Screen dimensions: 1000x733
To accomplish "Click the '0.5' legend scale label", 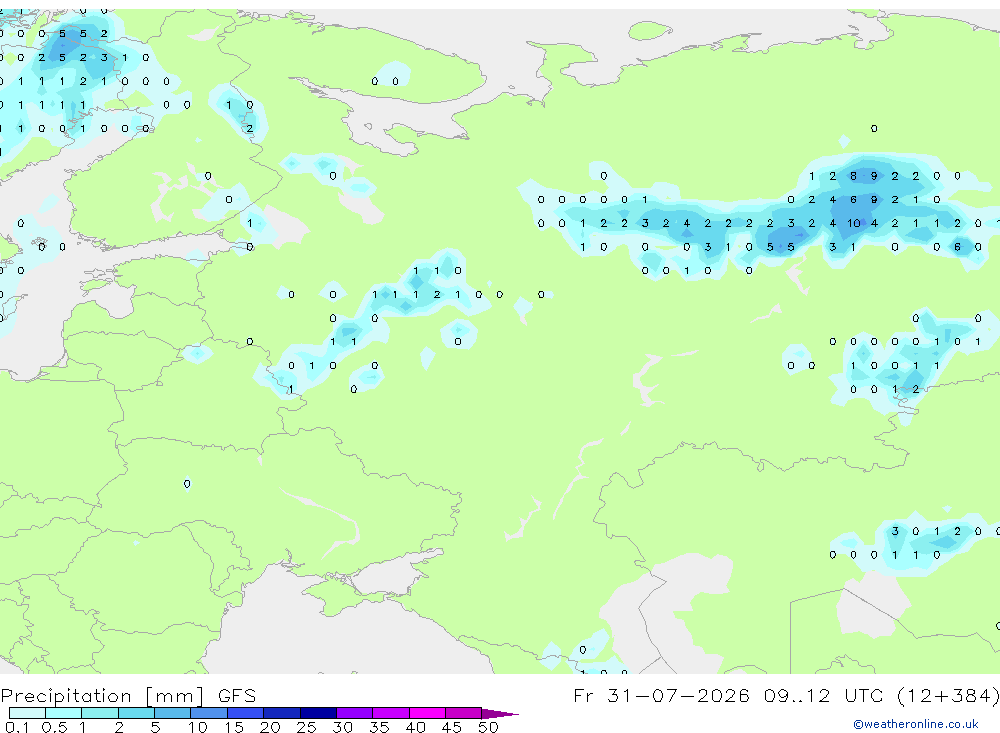I will pos(54,727).
